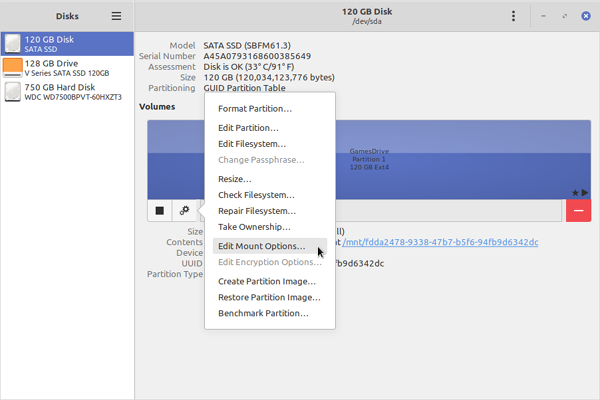Screen dimensions: 600x400
Task: Click the red delete partition button
Action: pos(578,210)
